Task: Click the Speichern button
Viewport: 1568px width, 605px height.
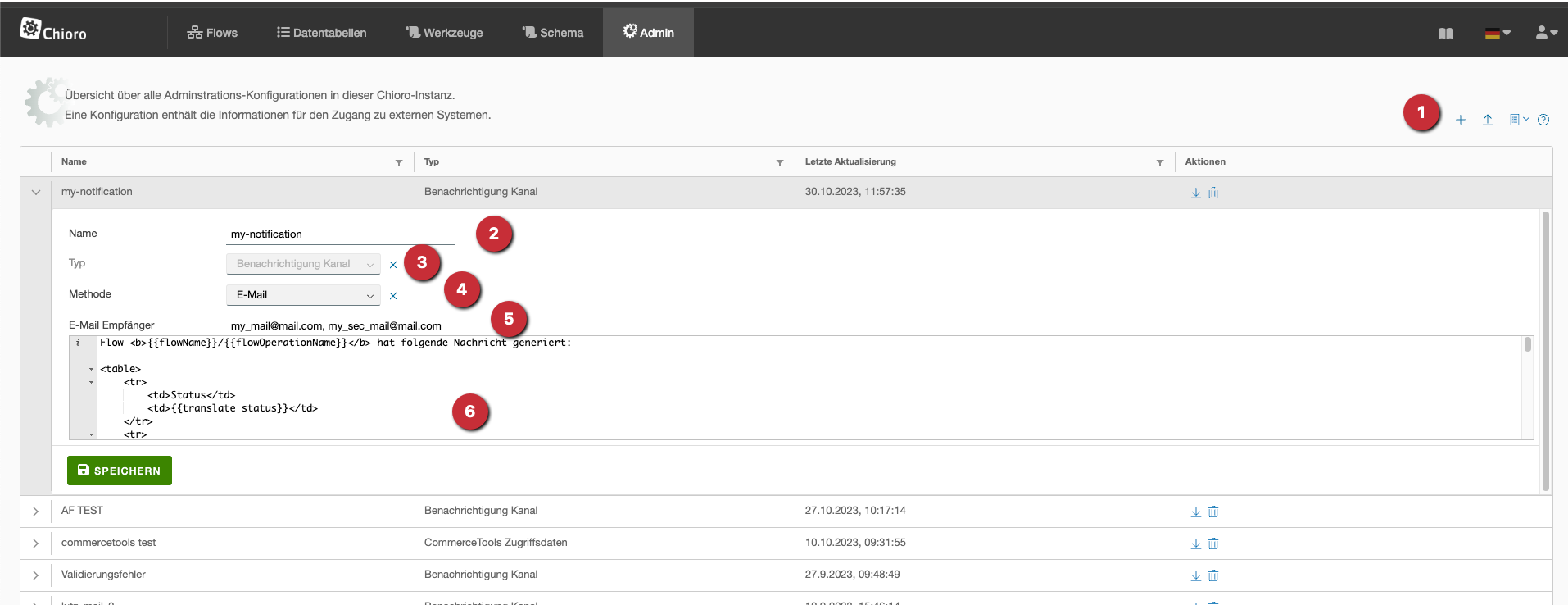Action: [120, 471]
